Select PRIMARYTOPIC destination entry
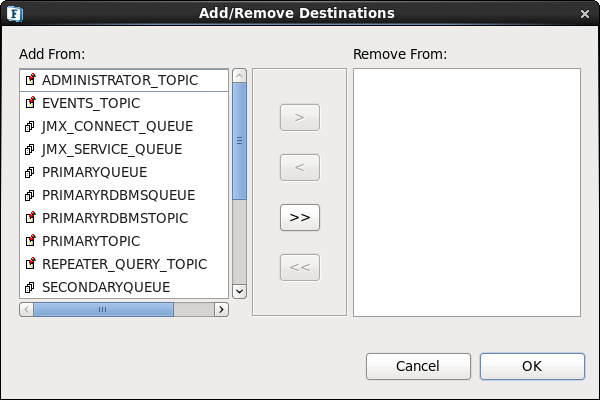Screen dimensions: 600x400 click(124, 241)
